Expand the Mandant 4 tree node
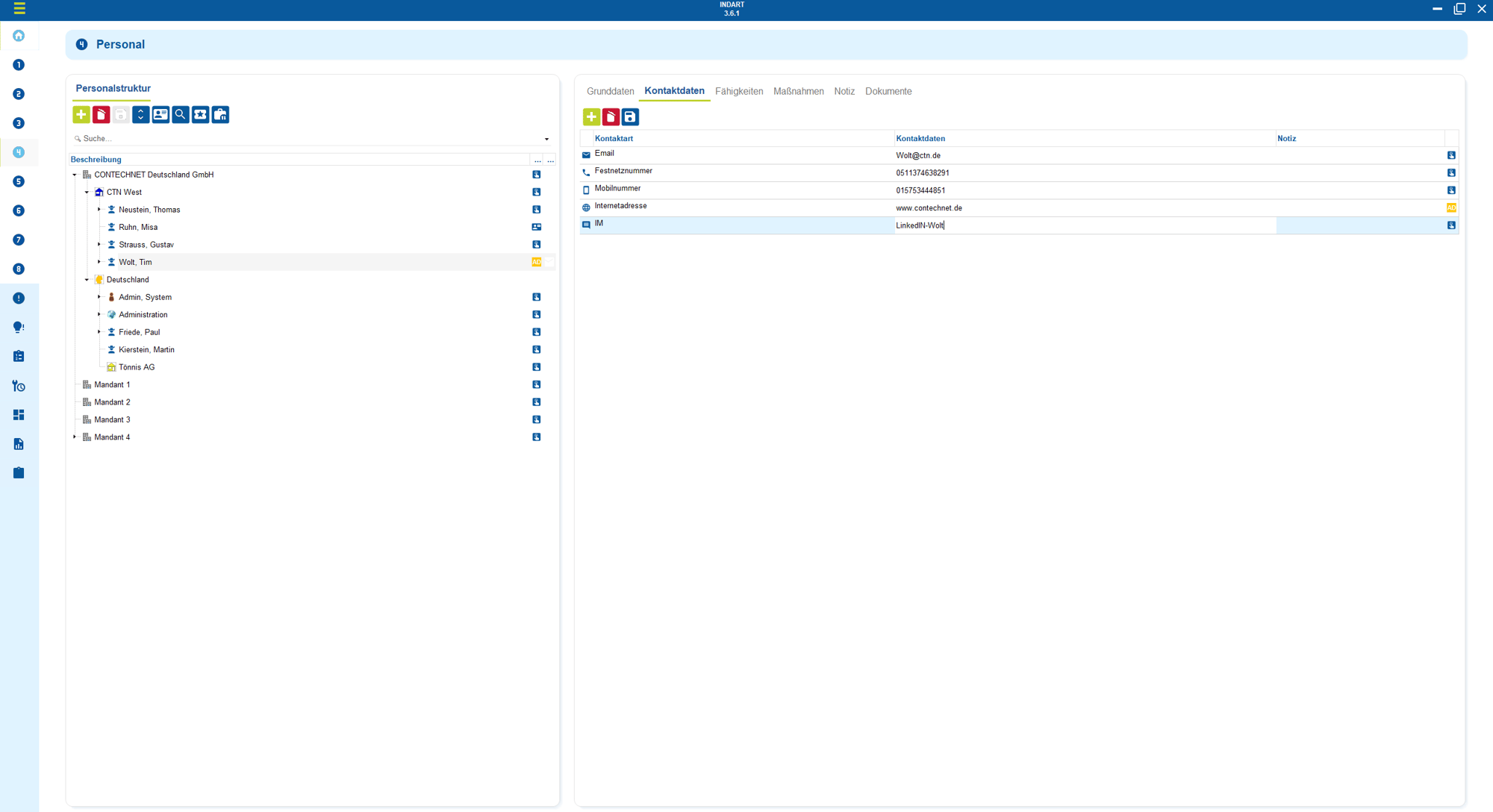The height and width of the screenshot is (812, 1493). 75,437
